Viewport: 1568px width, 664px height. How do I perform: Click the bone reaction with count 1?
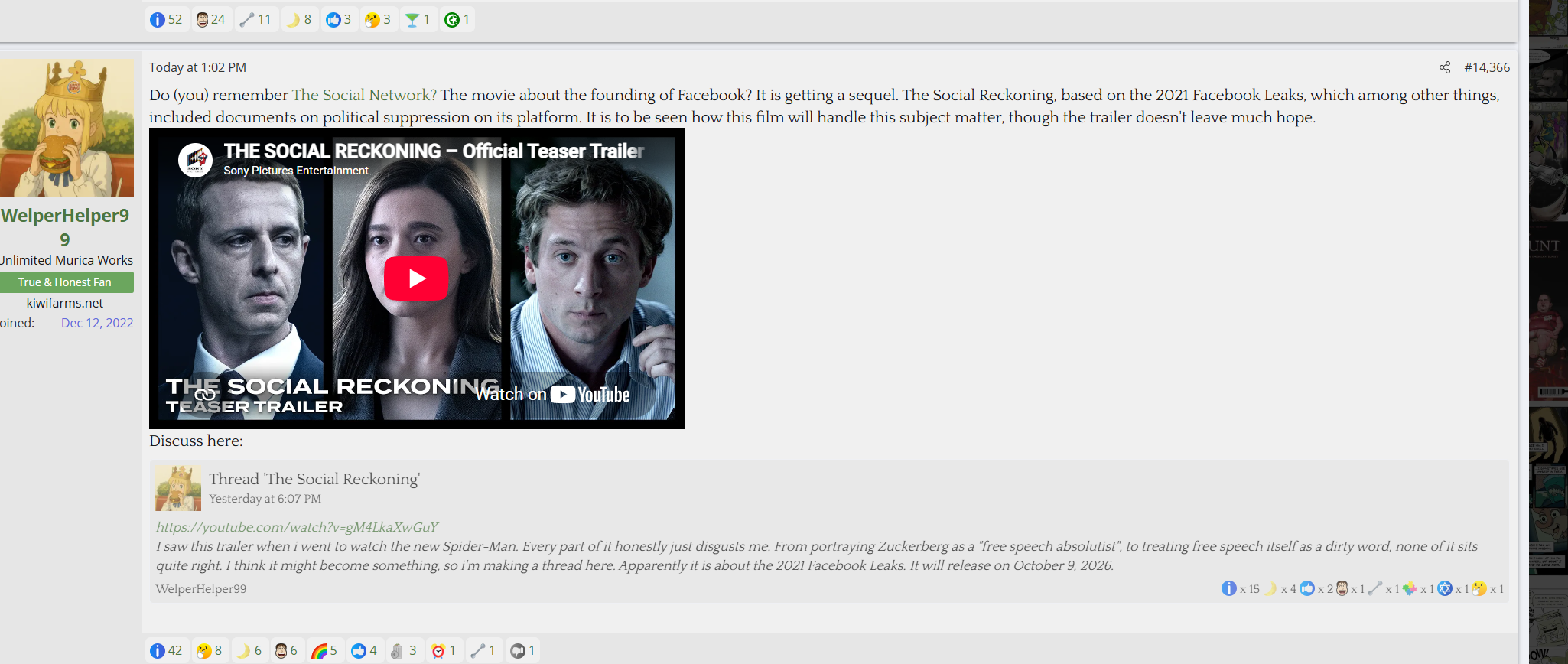click(483, 650)
